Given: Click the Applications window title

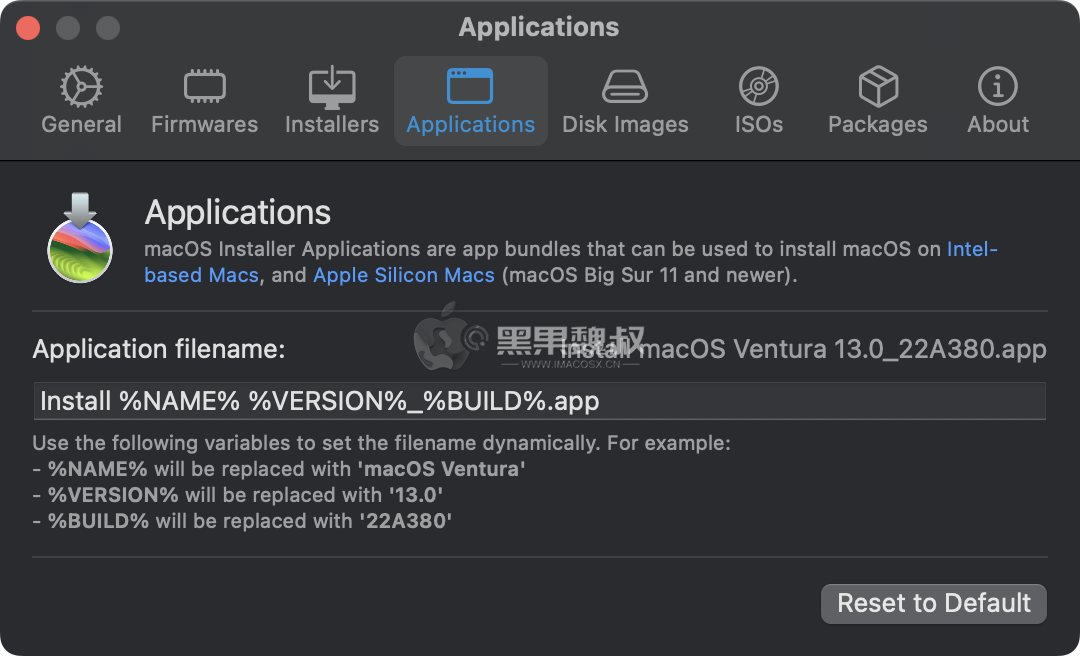Looking at the screenshot, I should [x=539, y=27].
